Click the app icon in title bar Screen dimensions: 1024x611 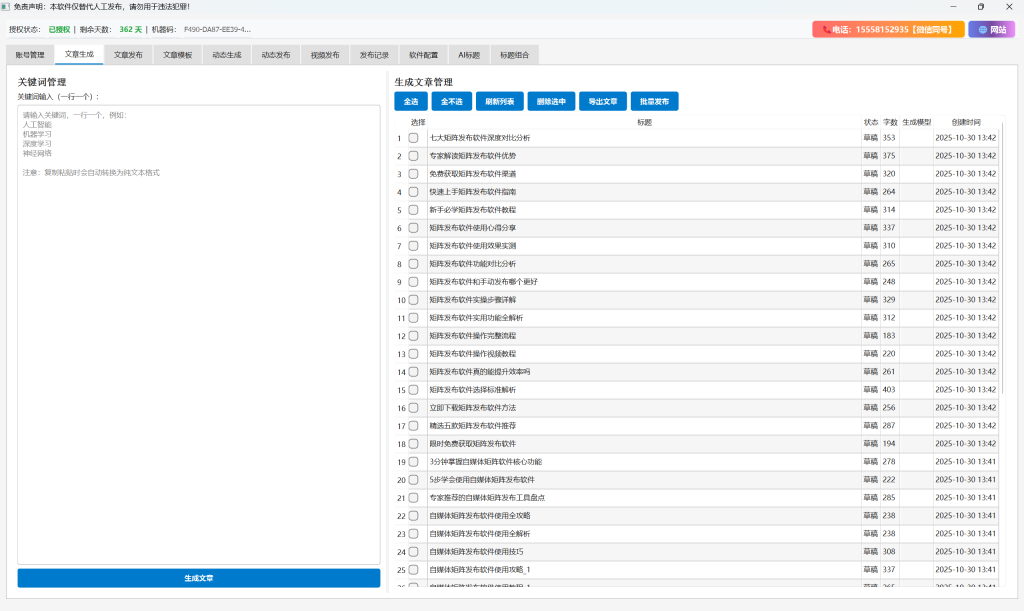pos(7,7)
